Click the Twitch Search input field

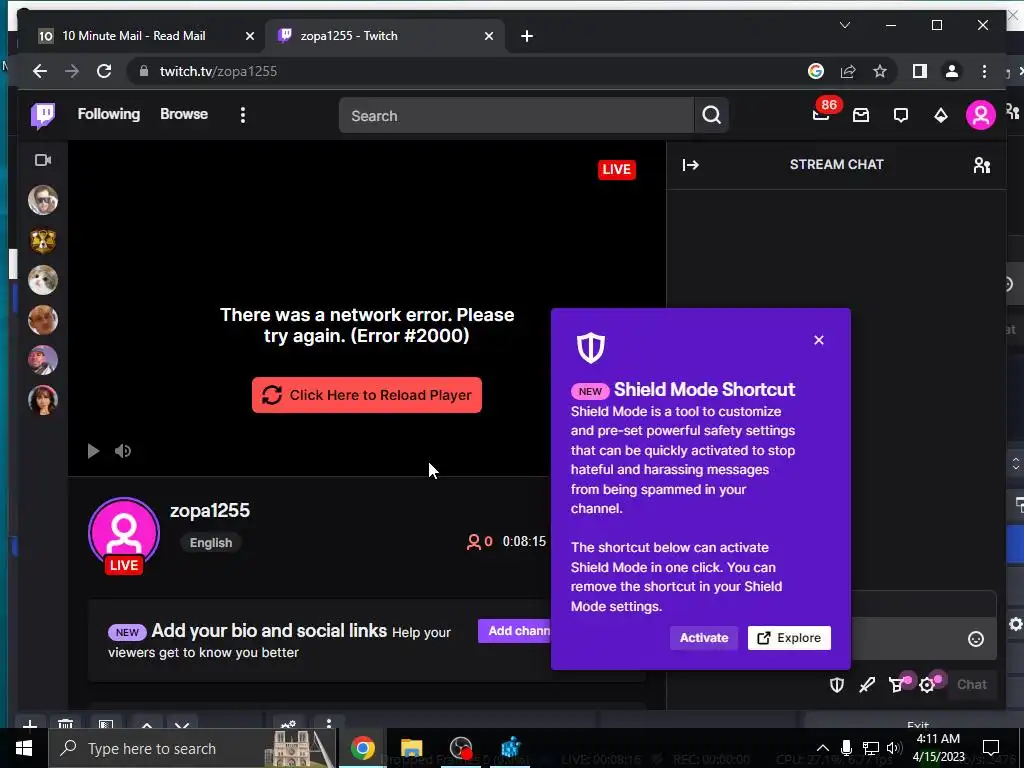pos(516,116)
